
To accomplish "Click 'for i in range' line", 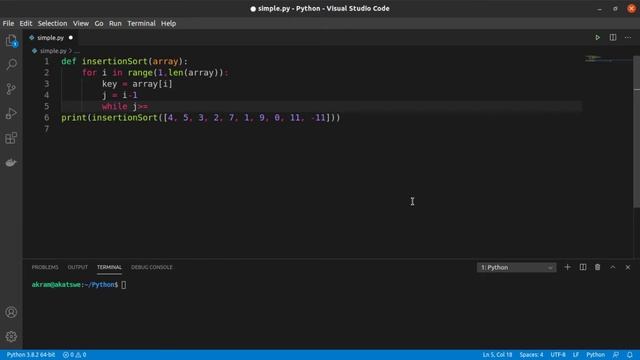I will (155, 73).
